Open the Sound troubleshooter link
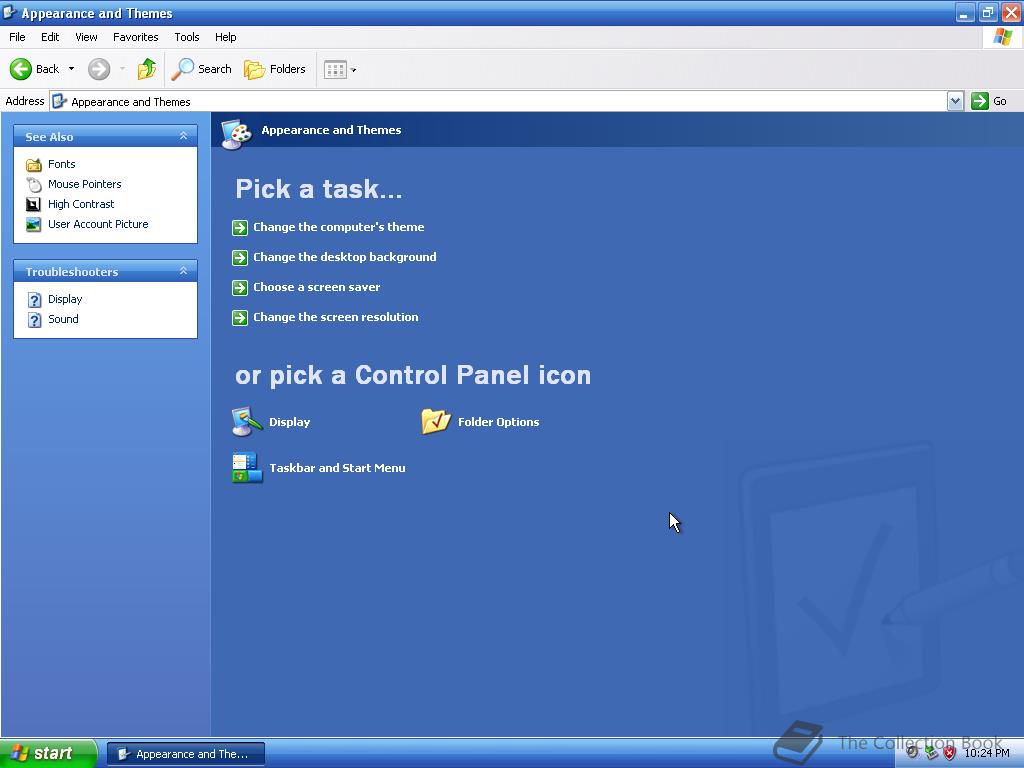 pos(63,319)
